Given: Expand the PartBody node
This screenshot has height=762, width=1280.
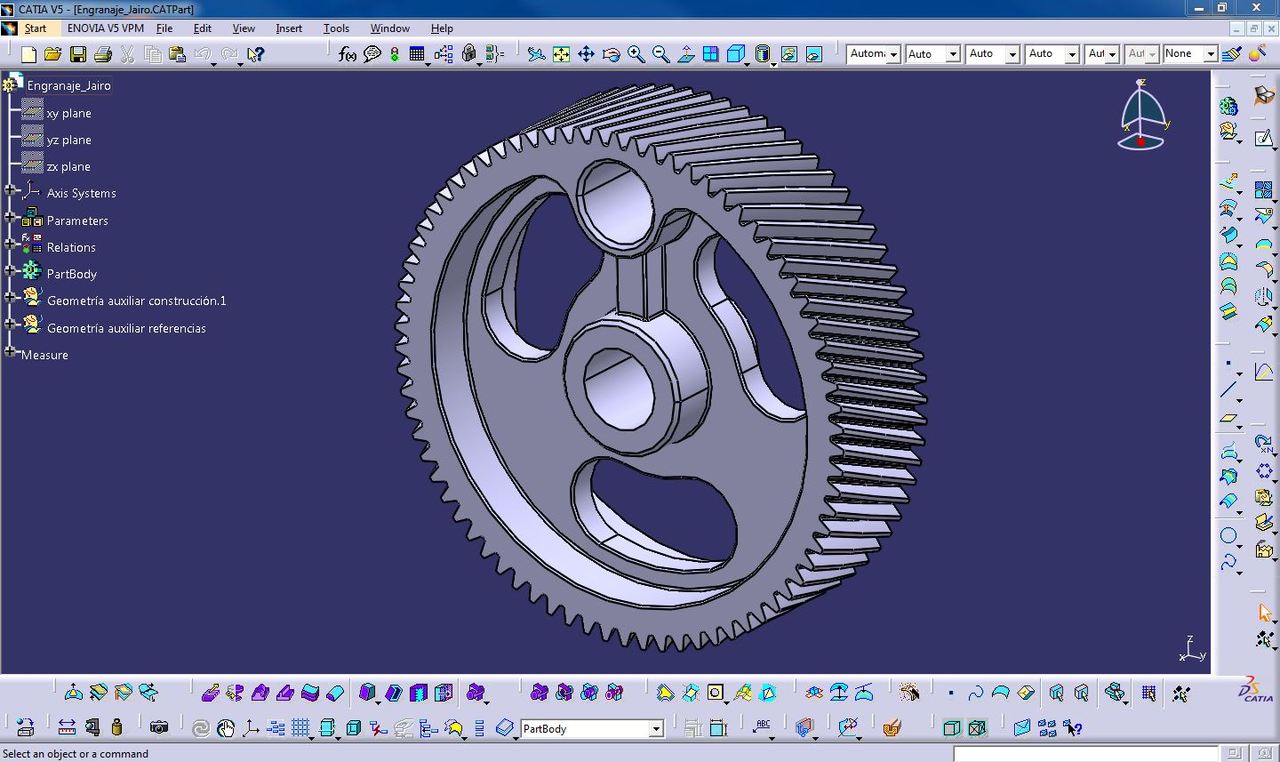Looking at the screenshot, I should coord(10,270).
